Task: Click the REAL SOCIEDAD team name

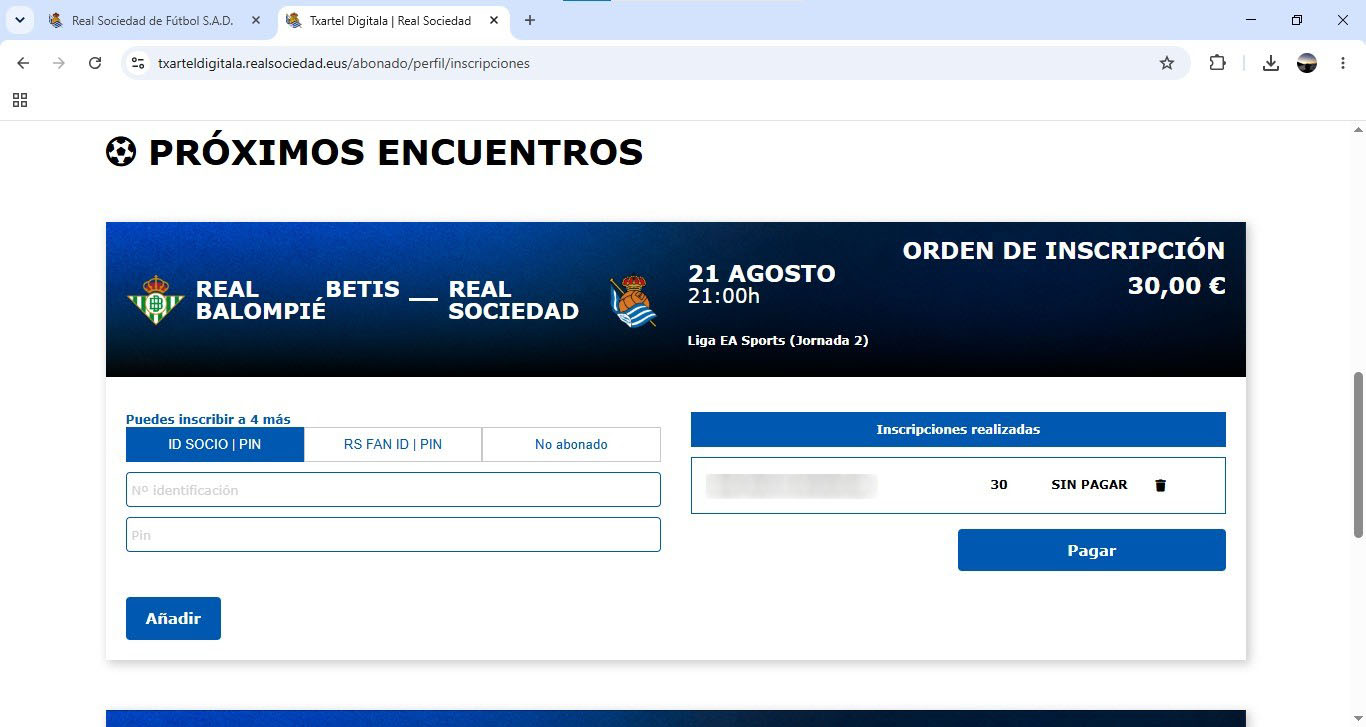Action: coord(513,300)
